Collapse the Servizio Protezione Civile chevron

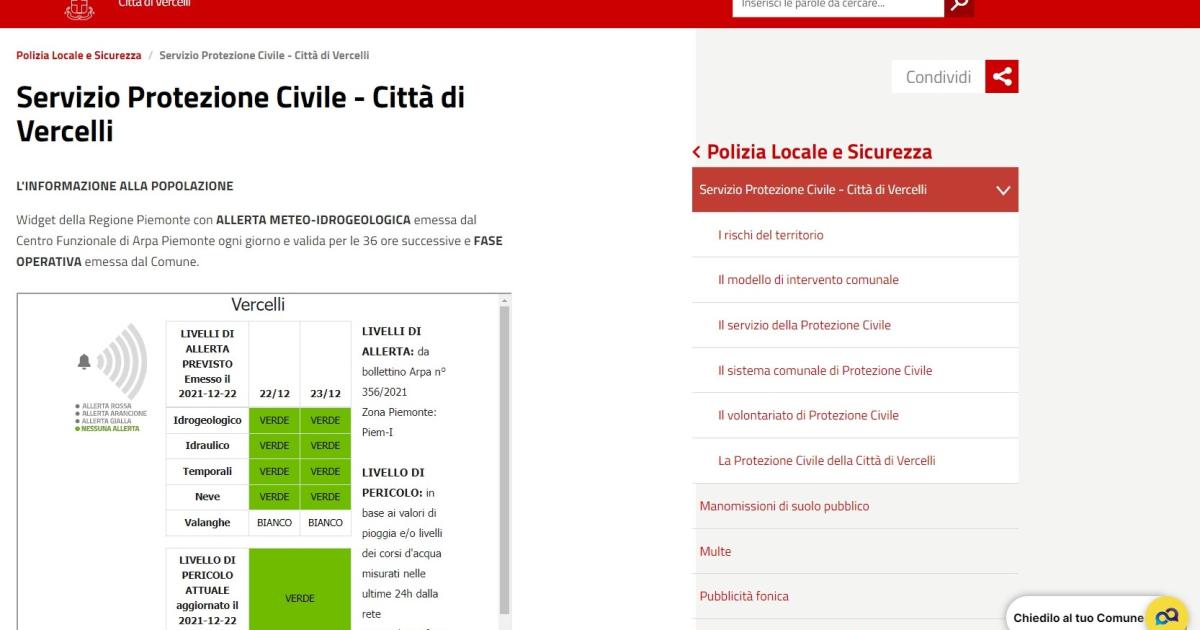(1003, 190)
